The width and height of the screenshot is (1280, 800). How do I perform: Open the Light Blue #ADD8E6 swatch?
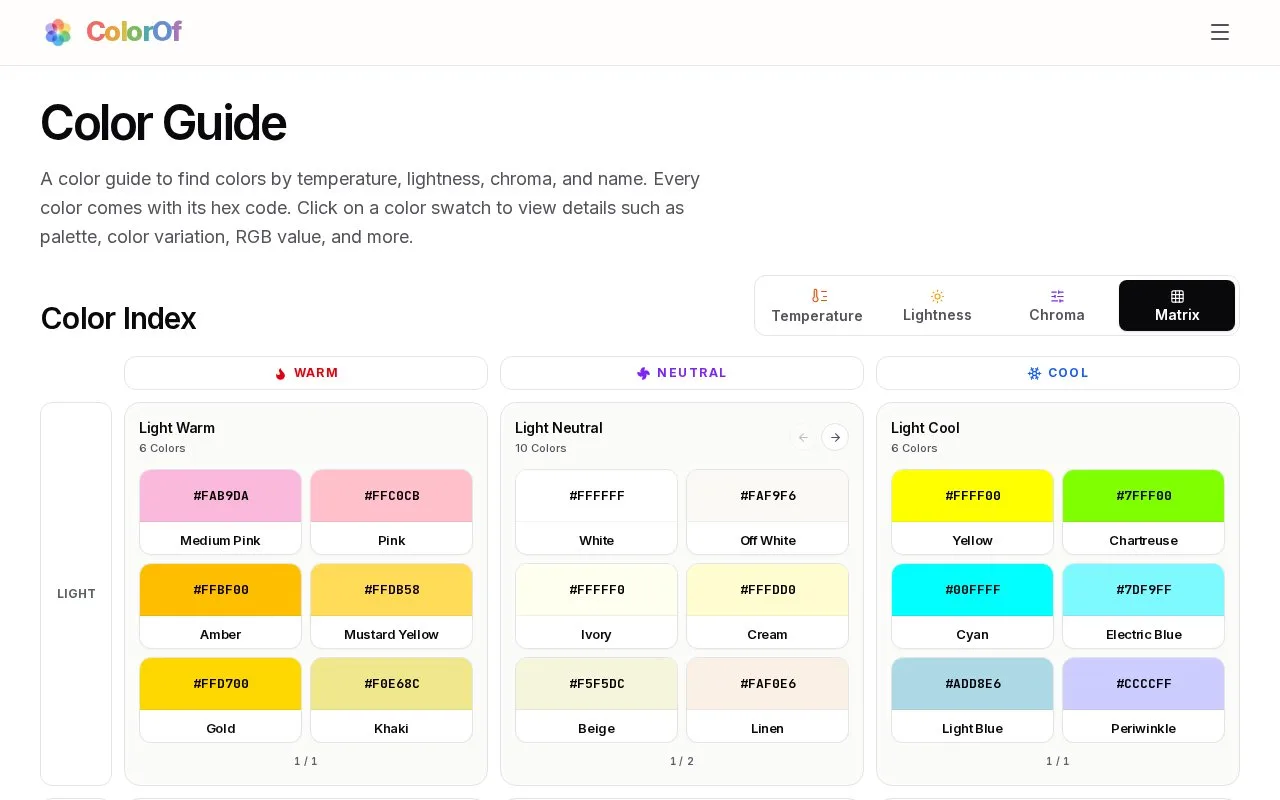pos(972,700)
